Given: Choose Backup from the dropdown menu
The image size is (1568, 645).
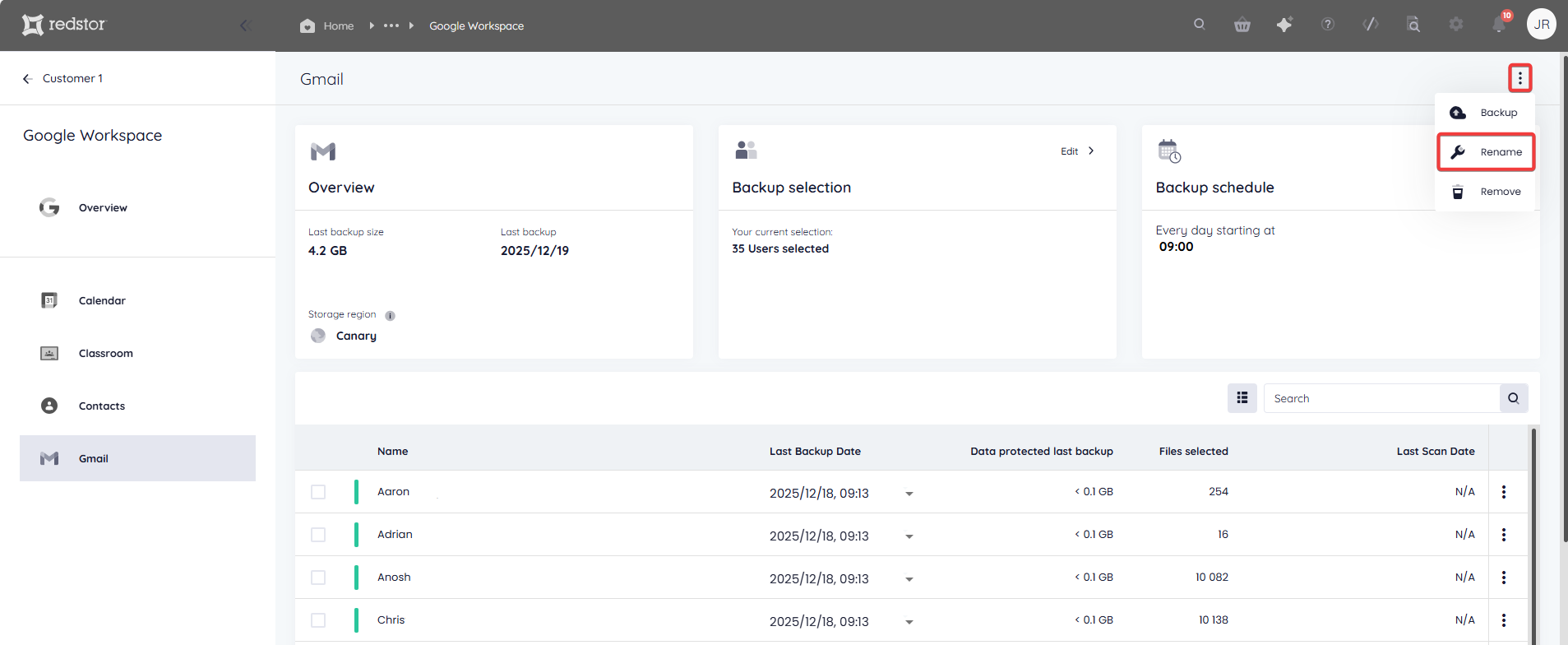Looking at the screenshot, I should pyautogui.click(x=1485, y=113).
